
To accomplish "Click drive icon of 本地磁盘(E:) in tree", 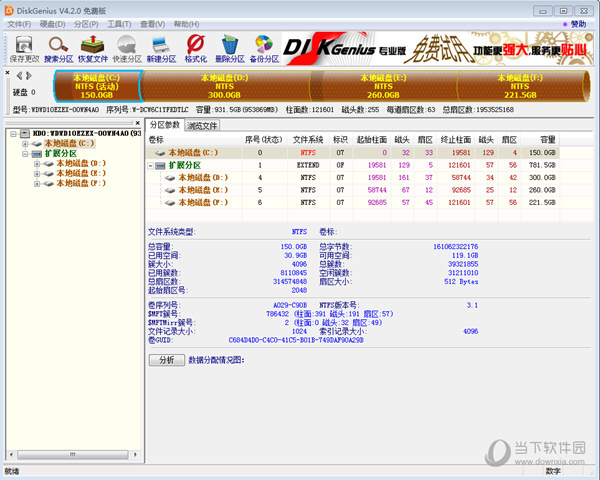I will 49,174.
